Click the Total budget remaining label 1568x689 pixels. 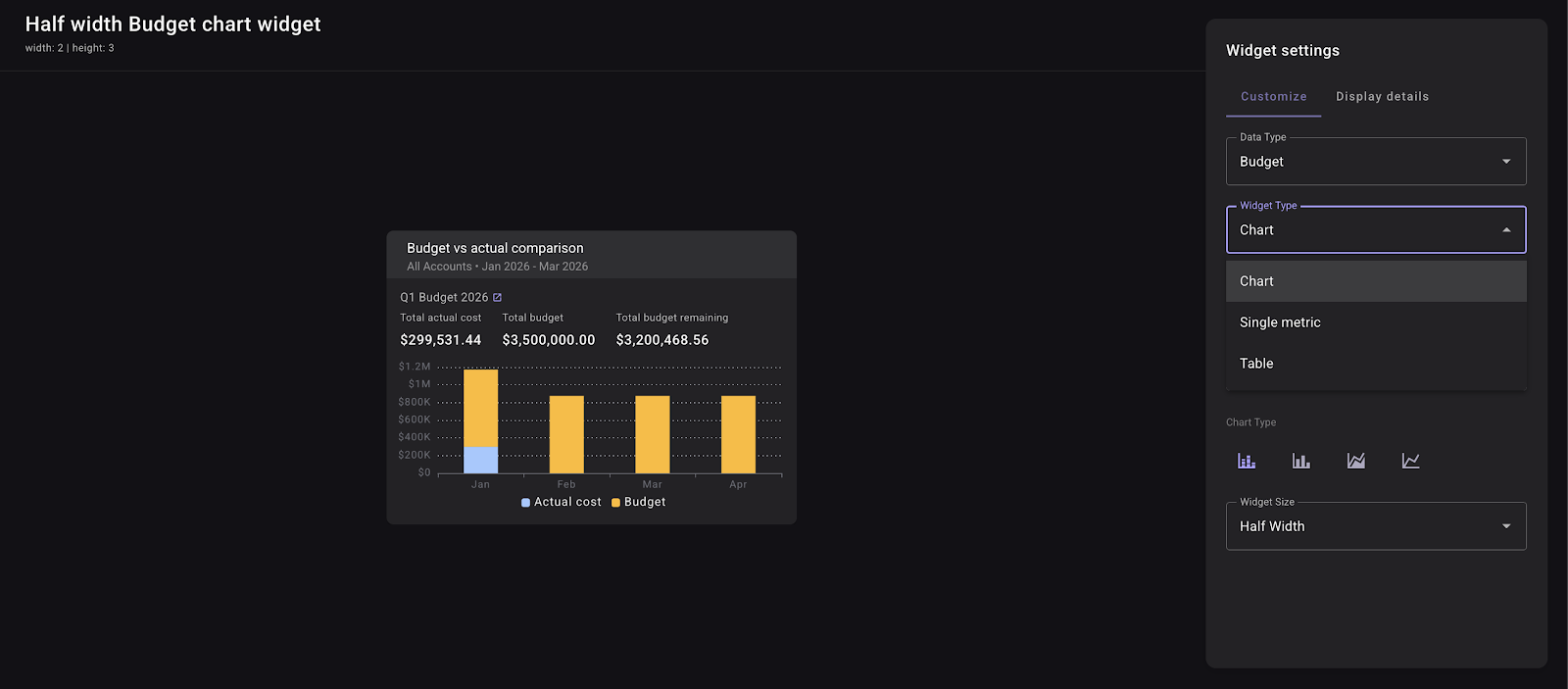[672, 318]
